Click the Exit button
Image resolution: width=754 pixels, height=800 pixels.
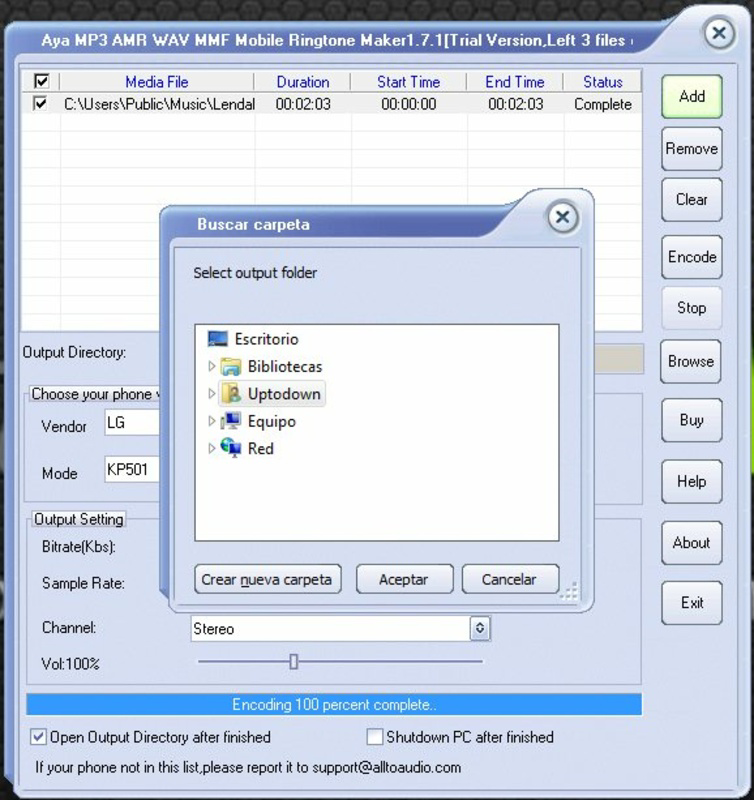coord(692,603)
